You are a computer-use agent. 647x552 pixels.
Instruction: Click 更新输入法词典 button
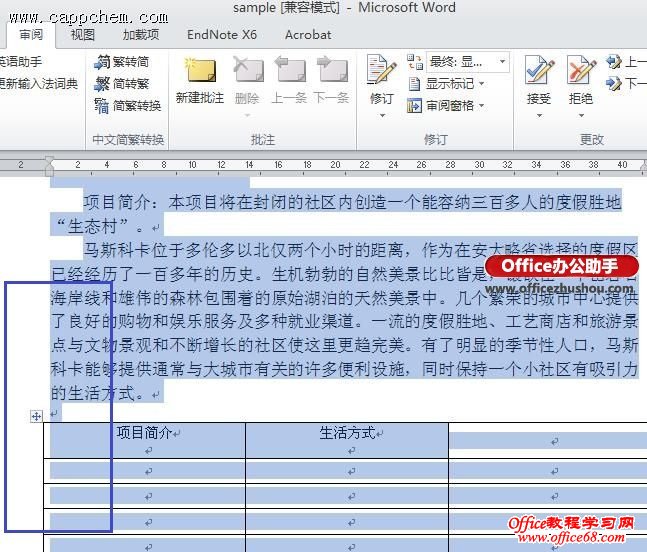coord(39,84)
